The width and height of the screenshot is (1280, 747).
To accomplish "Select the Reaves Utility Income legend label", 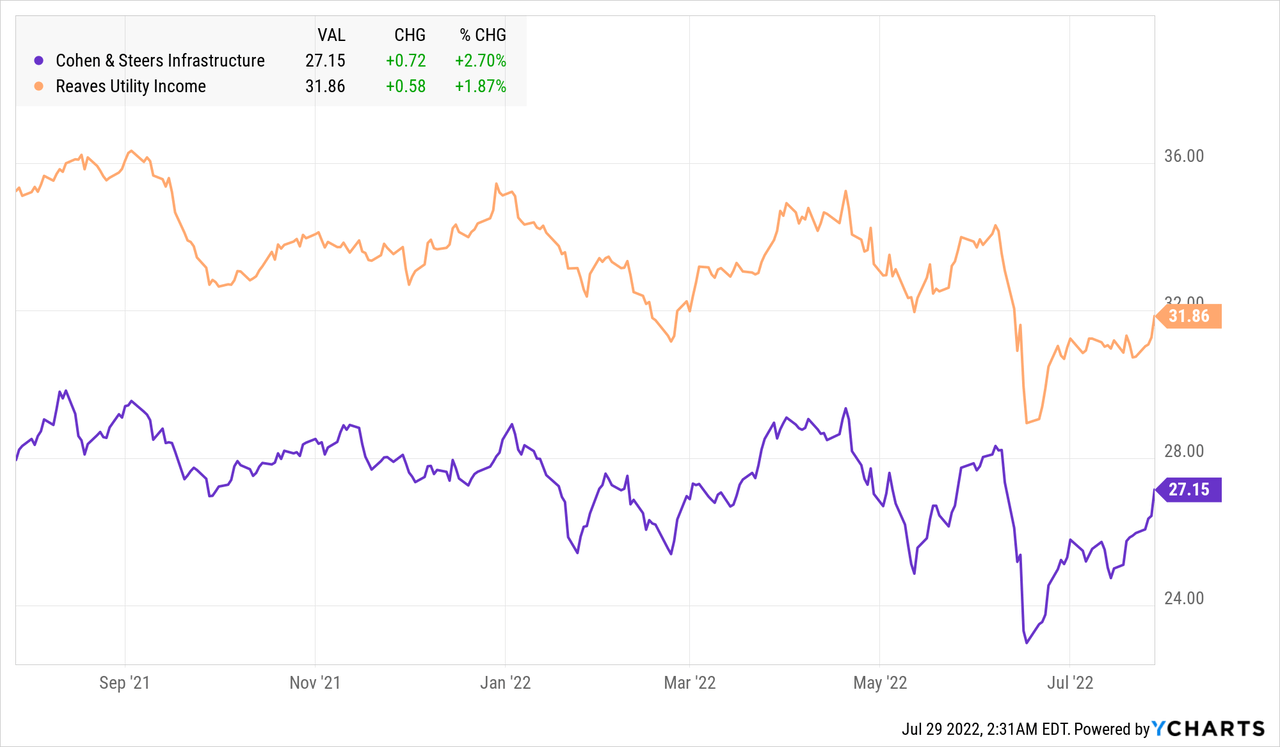I will point(131,87).
